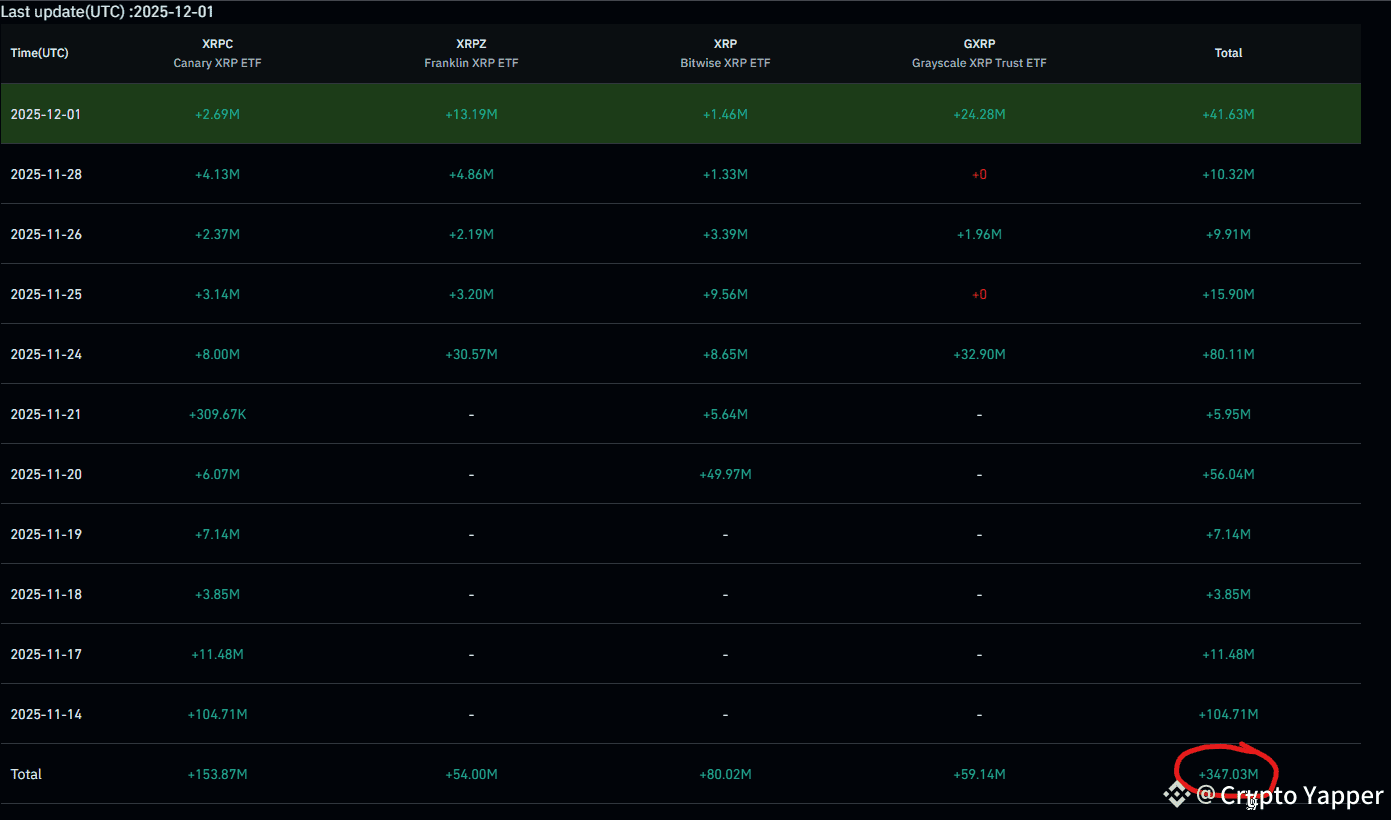Viewport: 1391px width, 820px height.
Task: Click +3.85M in the Total column
Action: click(x=1228, y=594)
